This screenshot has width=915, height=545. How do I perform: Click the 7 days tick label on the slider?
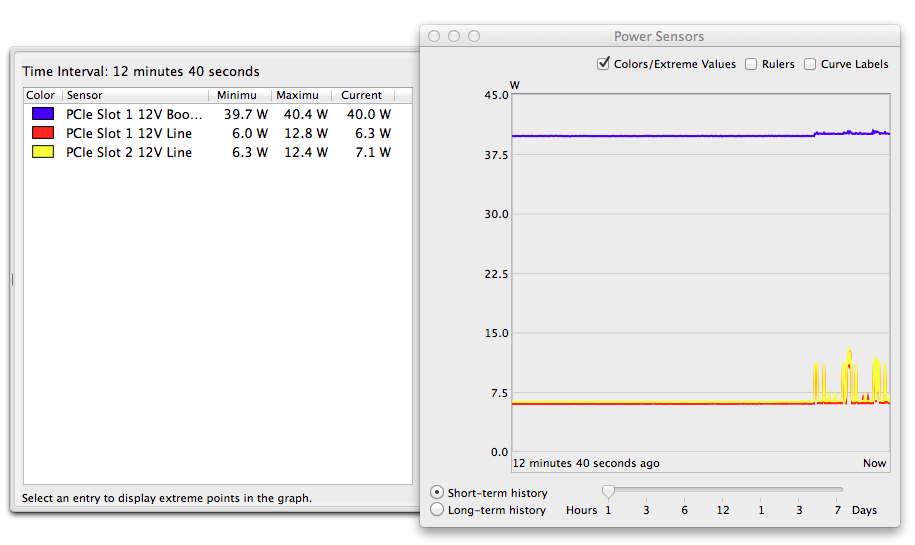point(837,510)
